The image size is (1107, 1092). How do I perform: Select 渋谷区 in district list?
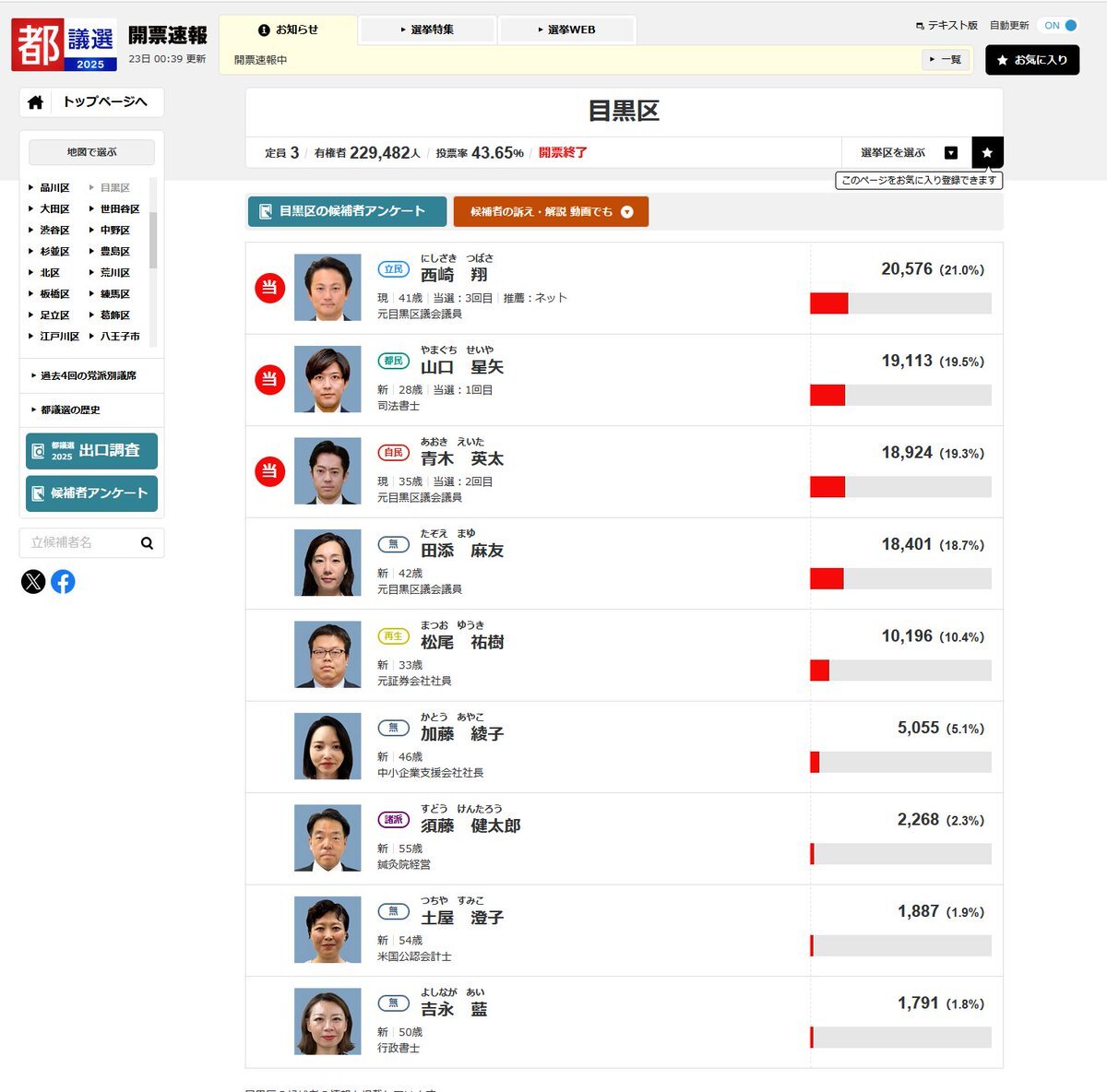[54, 230]
